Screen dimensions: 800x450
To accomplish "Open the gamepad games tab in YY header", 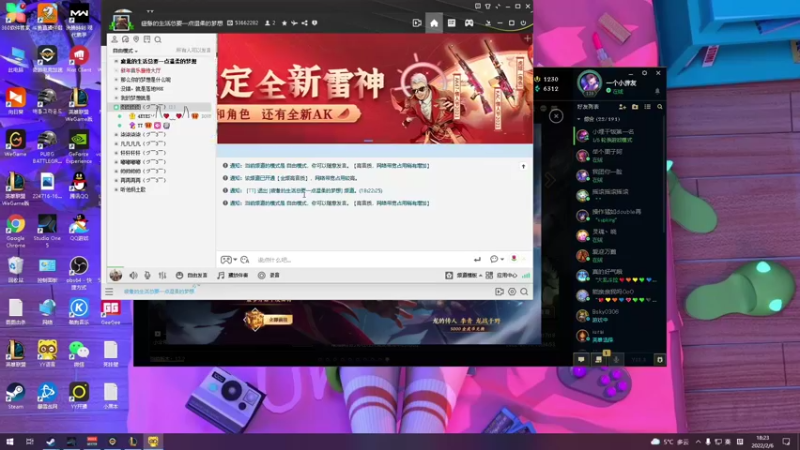I will click(x=469, y=23).
